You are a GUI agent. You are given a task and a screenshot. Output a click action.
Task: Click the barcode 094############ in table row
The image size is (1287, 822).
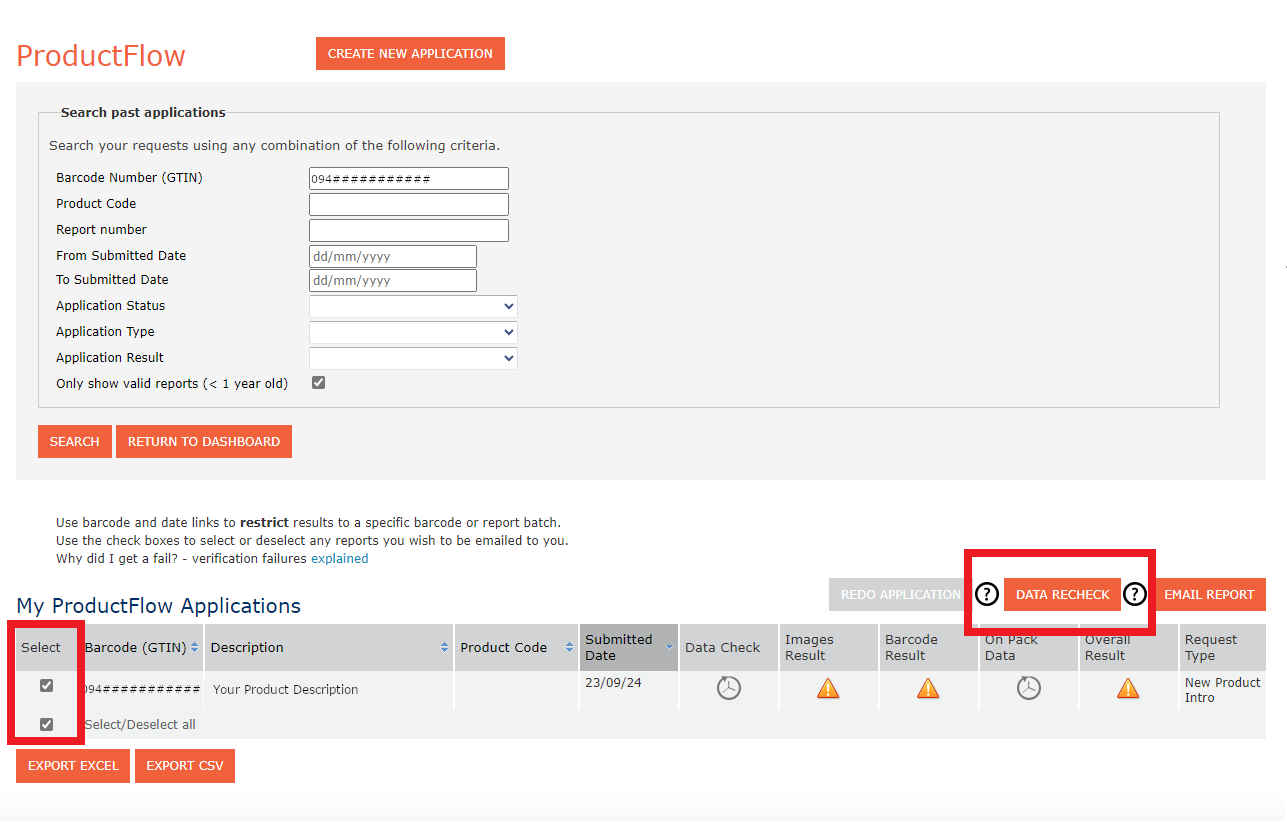pos(142,690)
